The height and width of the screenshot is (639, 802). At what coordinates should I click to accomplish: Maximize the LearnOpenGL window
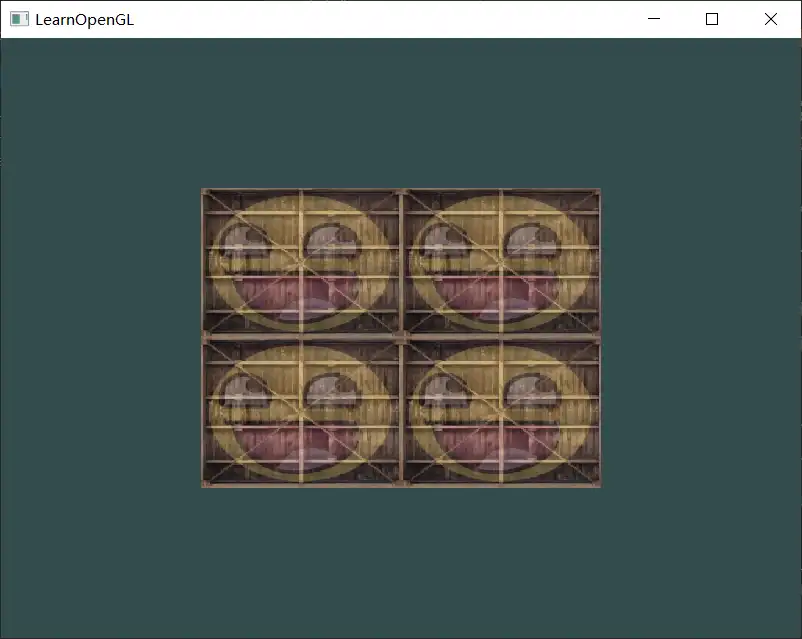coord(712,19)
